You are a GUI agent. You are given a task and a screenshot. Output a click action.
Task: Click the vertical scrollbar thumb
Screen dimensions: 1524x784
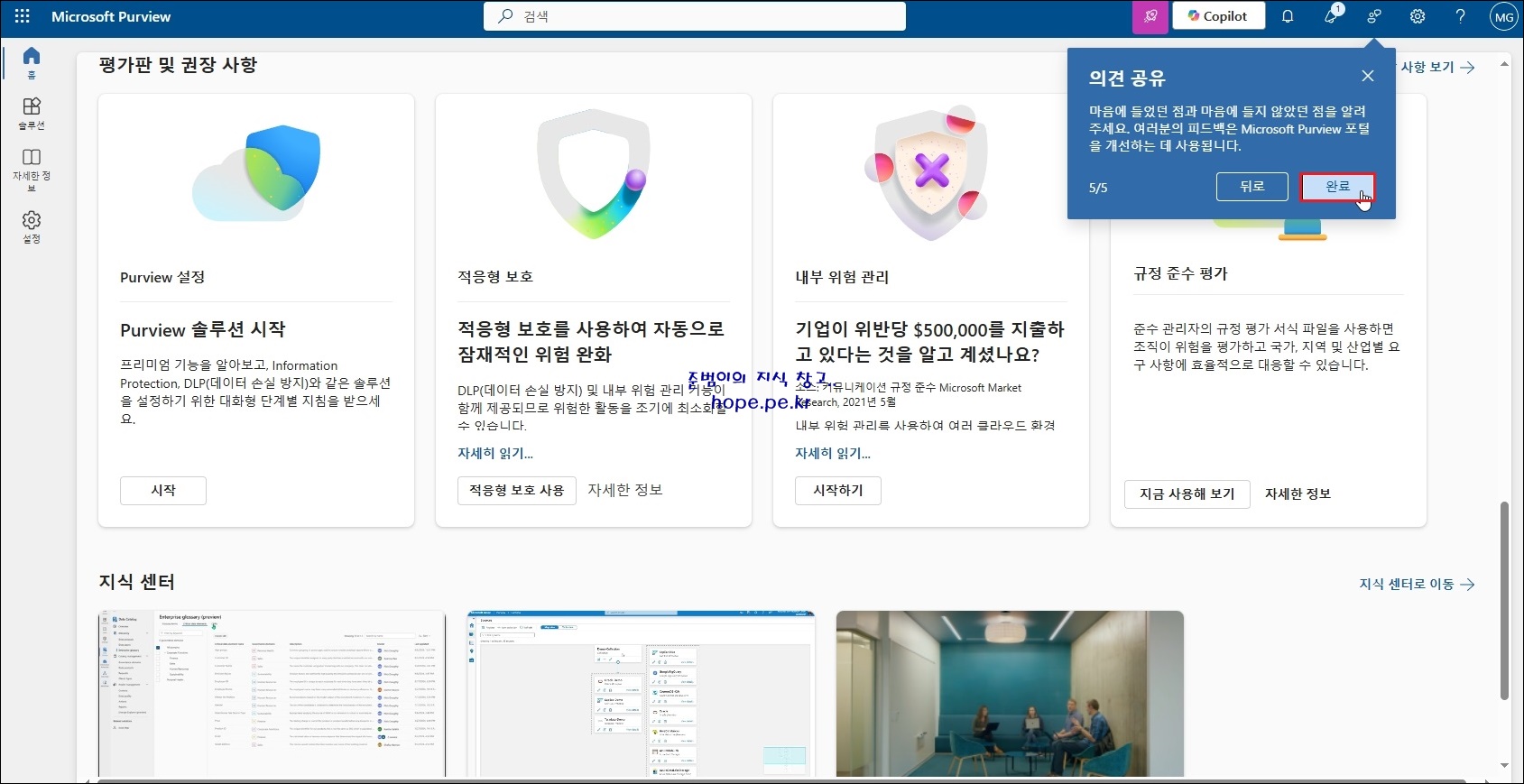(x=1504, y=600)
